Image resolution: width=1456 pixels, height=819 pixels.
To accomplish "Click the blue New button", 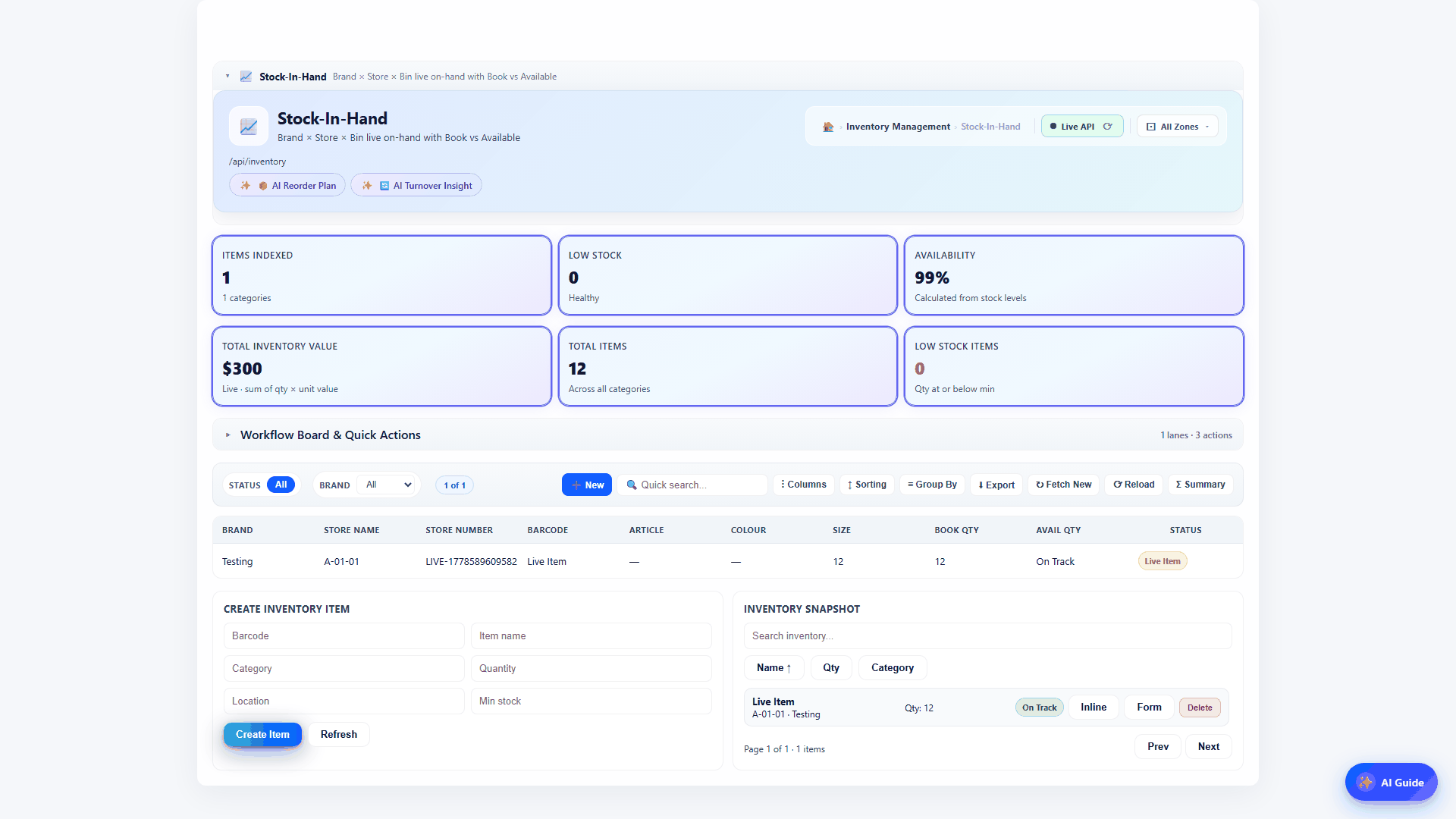I will [x=587, y=485].
